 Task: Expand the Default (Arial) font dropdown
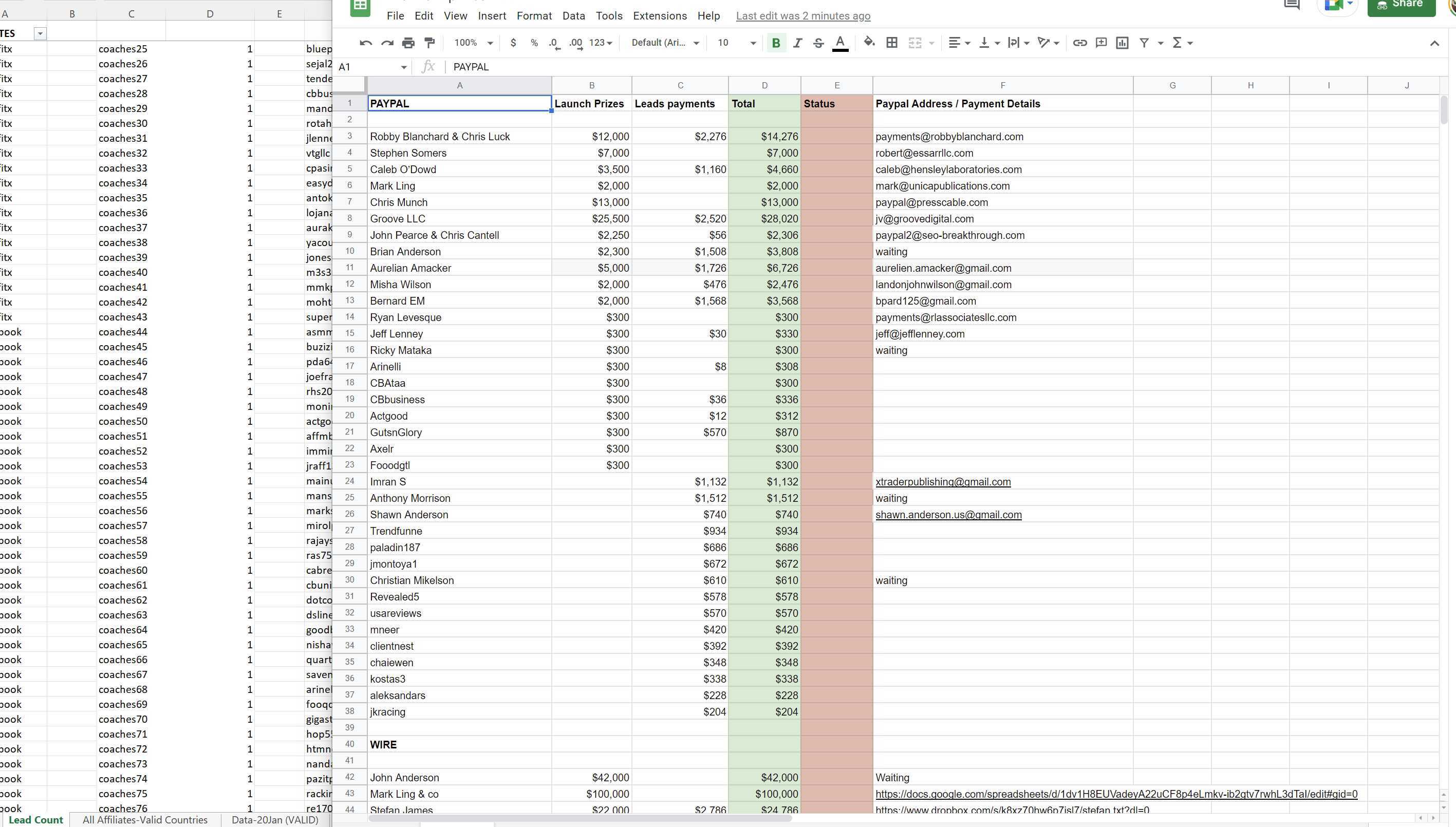click(665, 43)
